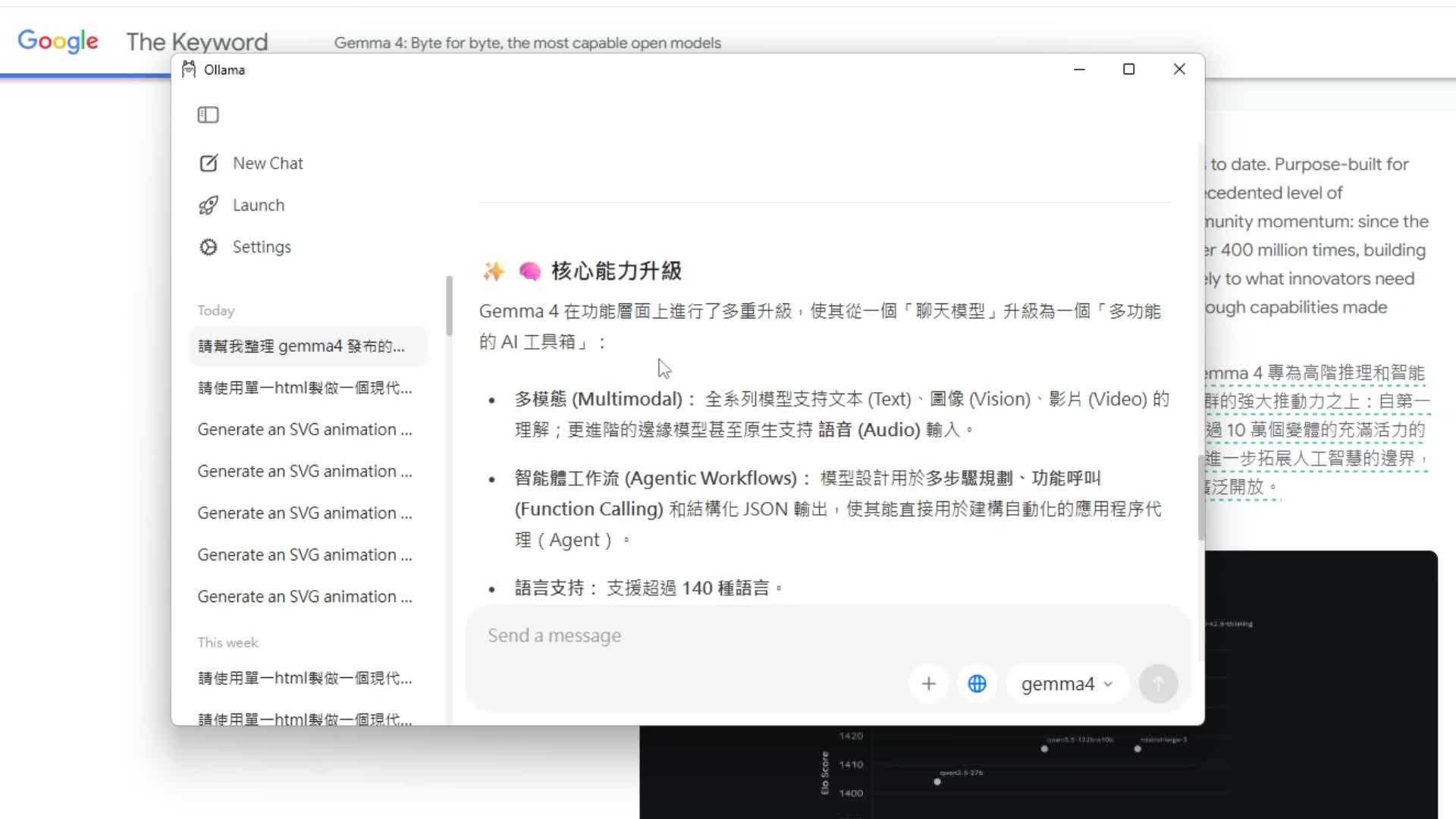Maximize the Ollama window
Viewport: 1456px width, 819px height.
click(1128, 69)
